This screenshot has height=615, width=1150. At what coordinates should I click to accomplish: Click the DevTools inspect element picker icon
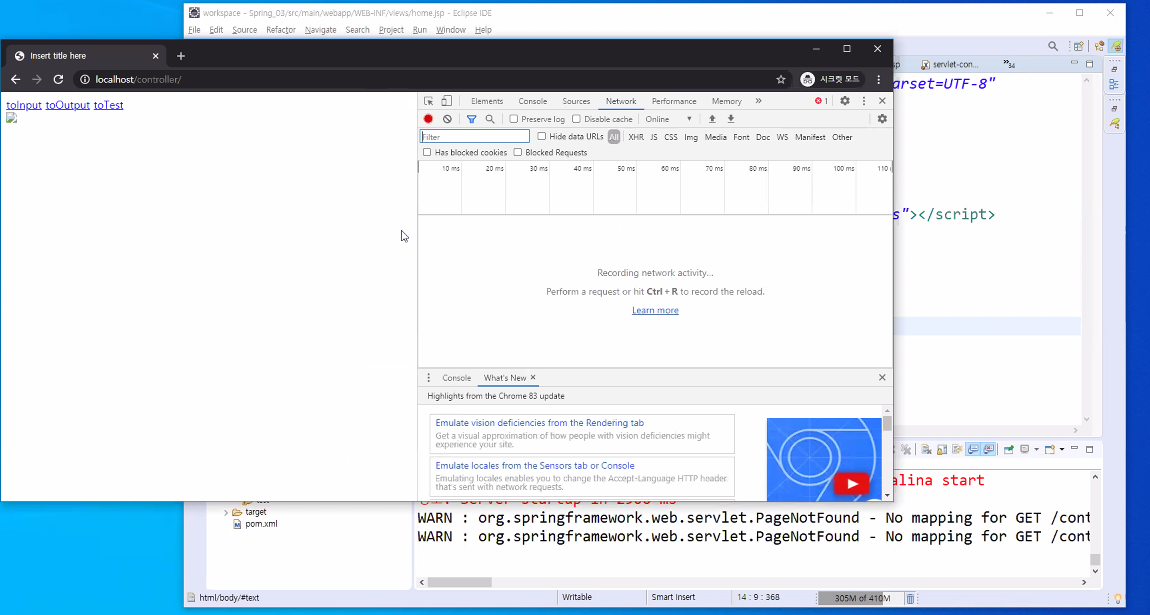pyautogui.click(x=428, y=101)
